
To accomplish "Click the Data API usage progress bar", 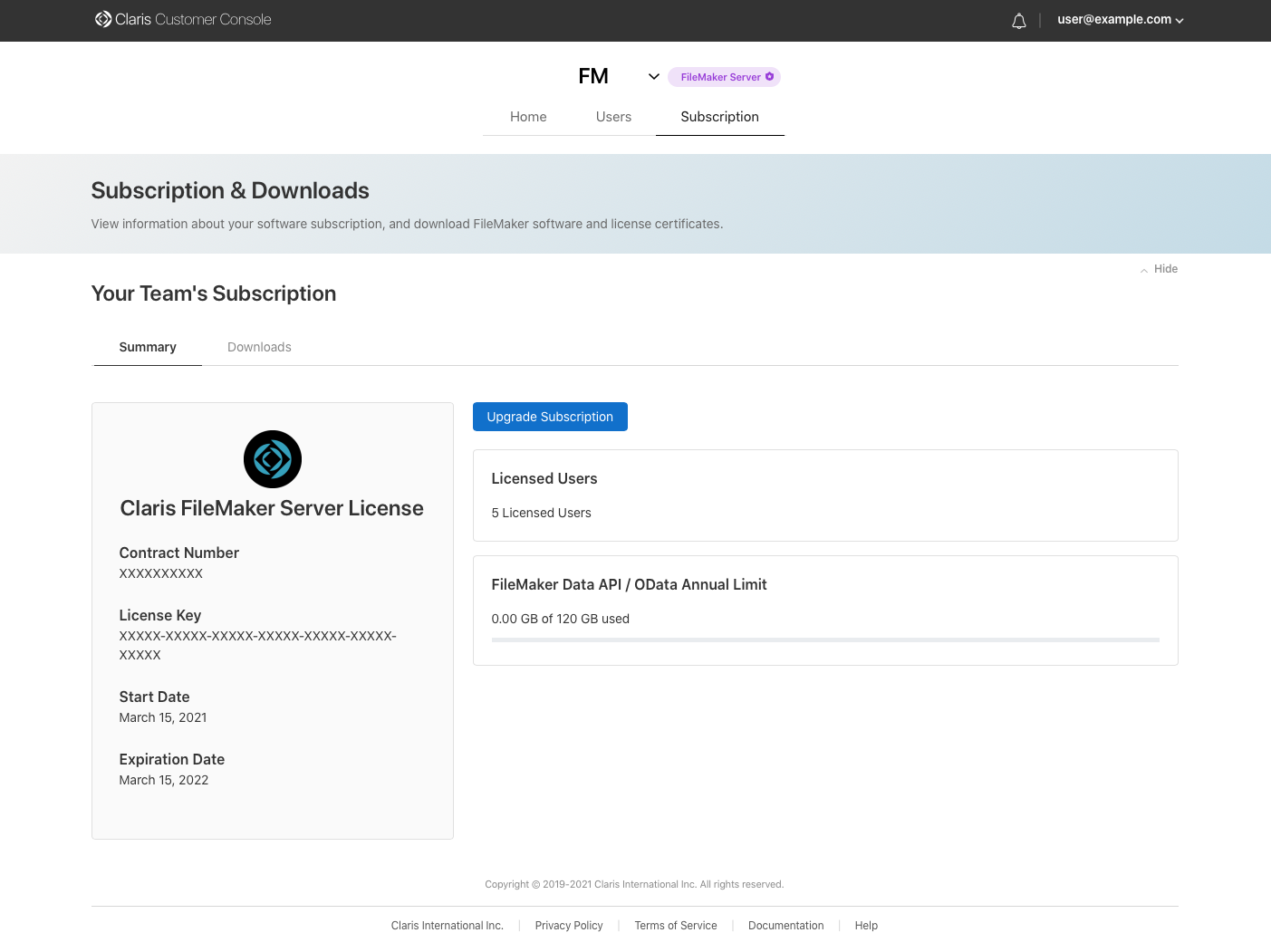I will pos(825,640).
